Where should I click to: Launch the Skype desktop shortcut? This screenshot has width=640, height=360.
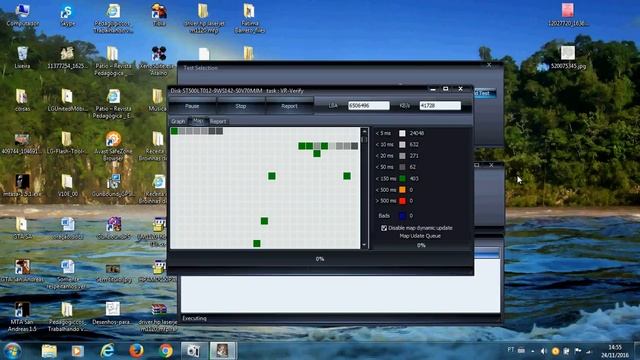67,15
